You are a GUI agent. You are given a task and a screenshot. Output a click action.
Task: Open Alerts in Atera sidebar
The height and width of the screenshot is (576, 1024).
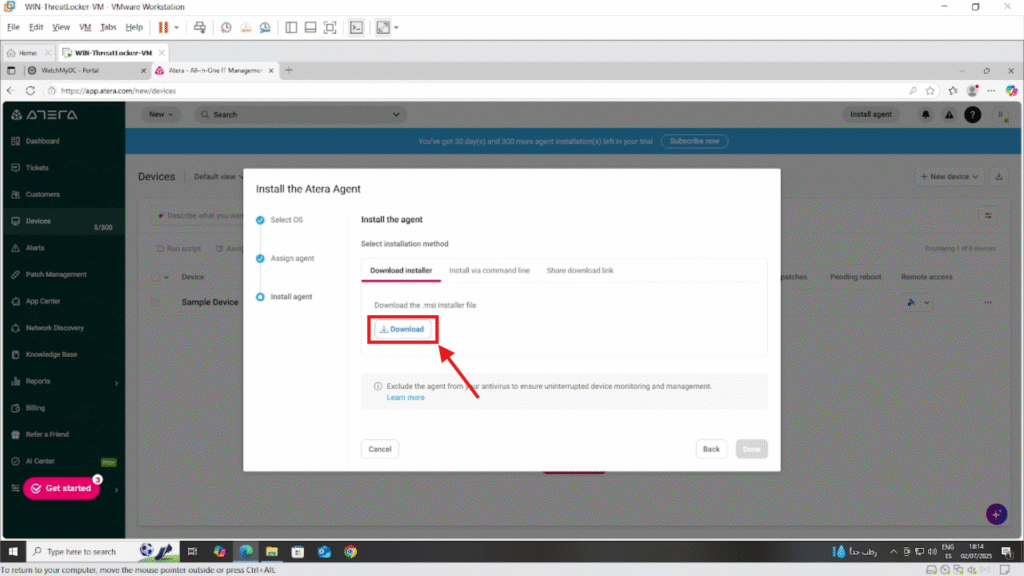[x=35, y=248]
